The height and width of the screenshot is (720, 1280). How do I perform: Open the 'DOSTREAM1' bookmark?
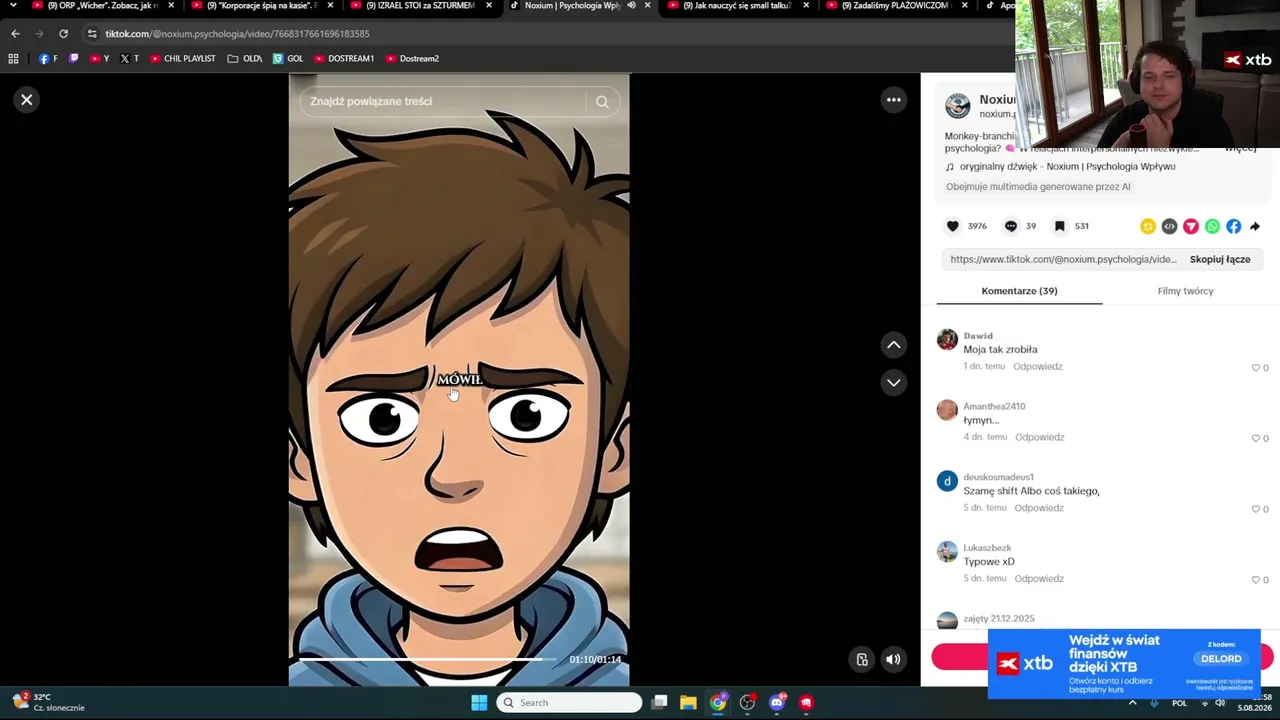(x=344, y=59)
